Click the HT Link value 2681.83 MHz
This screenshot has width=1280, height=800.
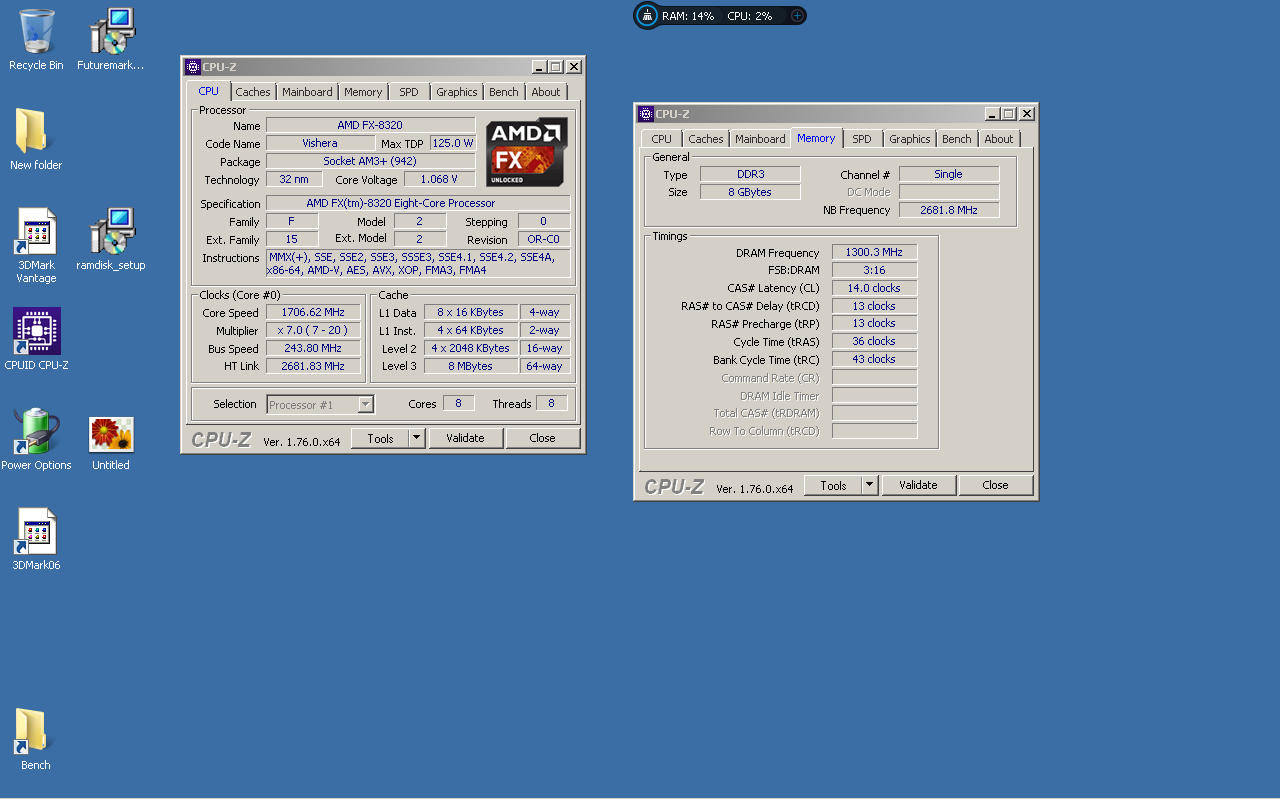point(313,366)
